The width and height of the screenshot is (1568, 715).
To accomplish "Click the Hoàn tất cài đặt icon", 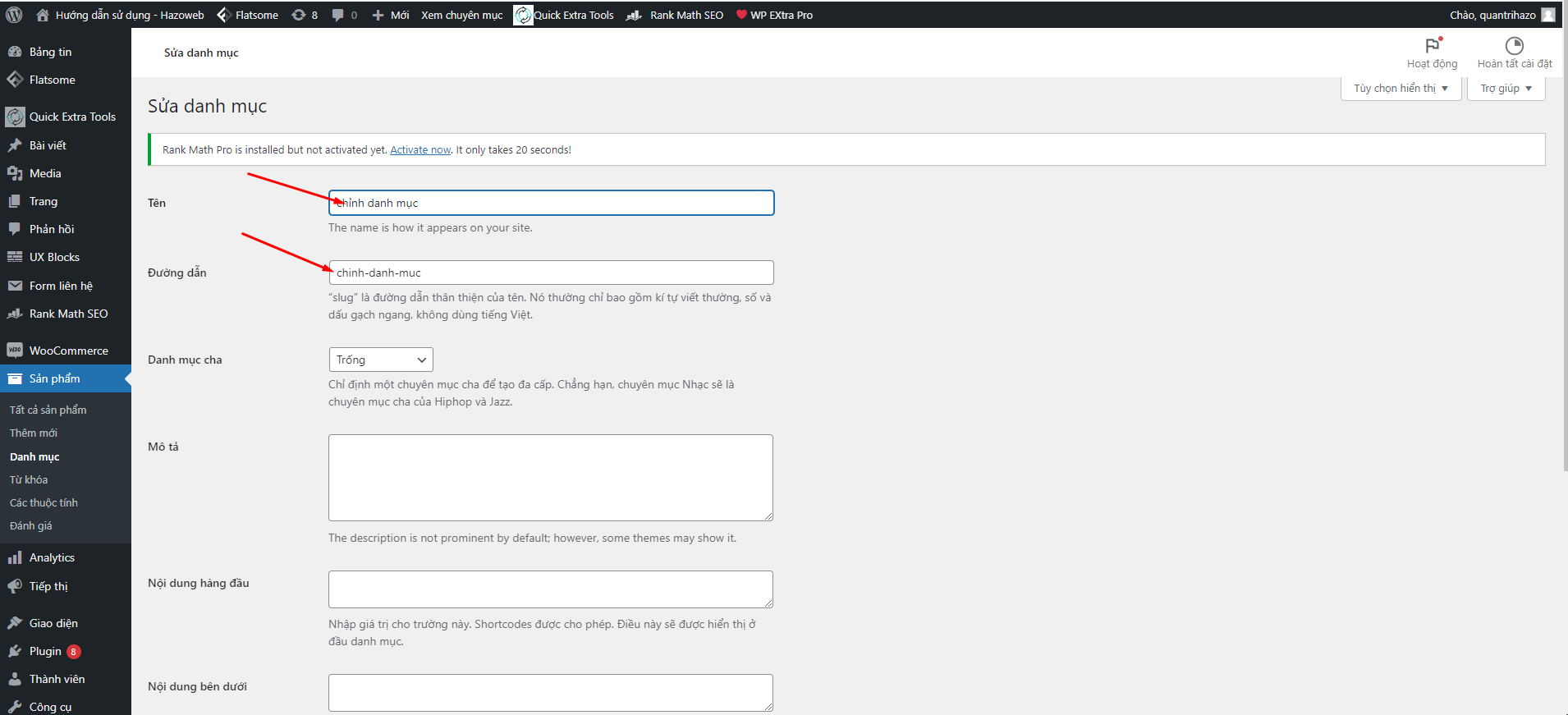I will pos(1514,46).
